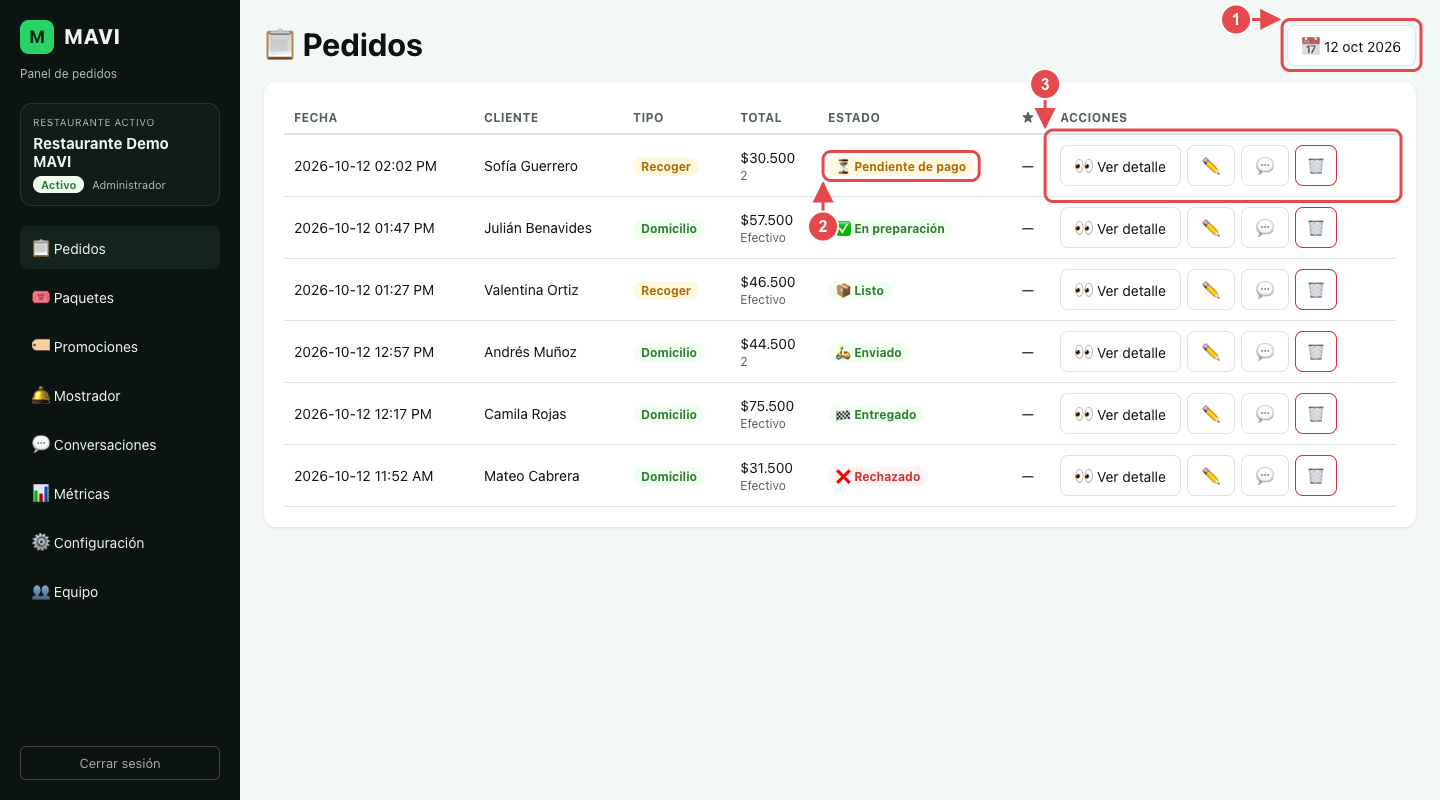Open Conversaciones from the sidebar
The width and height of the screenshot is (1440, 800).
(120, 444)
